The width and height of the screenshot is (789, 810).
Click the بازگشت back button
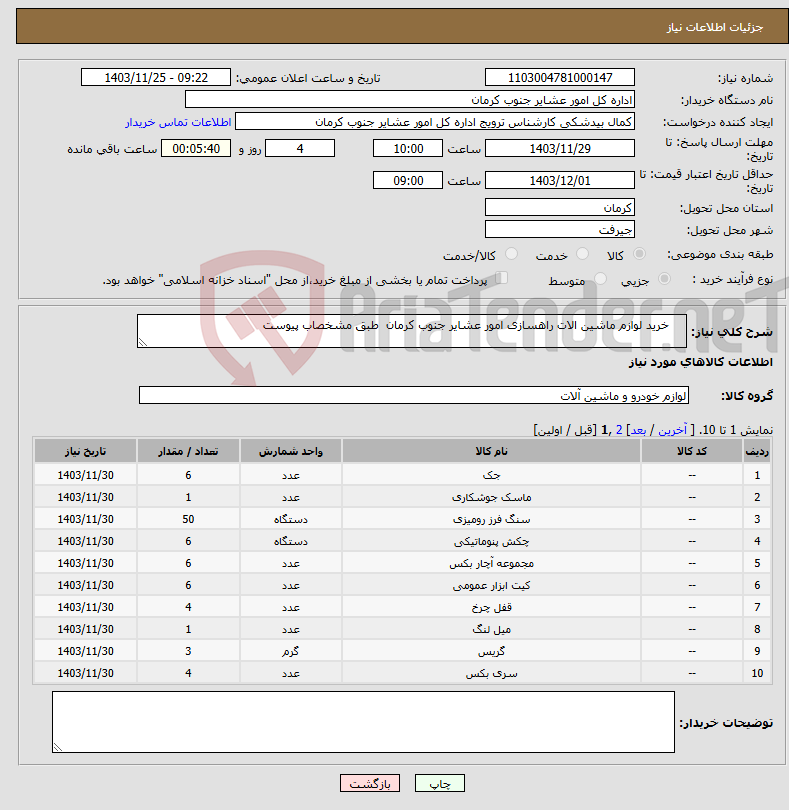point(369,783)
